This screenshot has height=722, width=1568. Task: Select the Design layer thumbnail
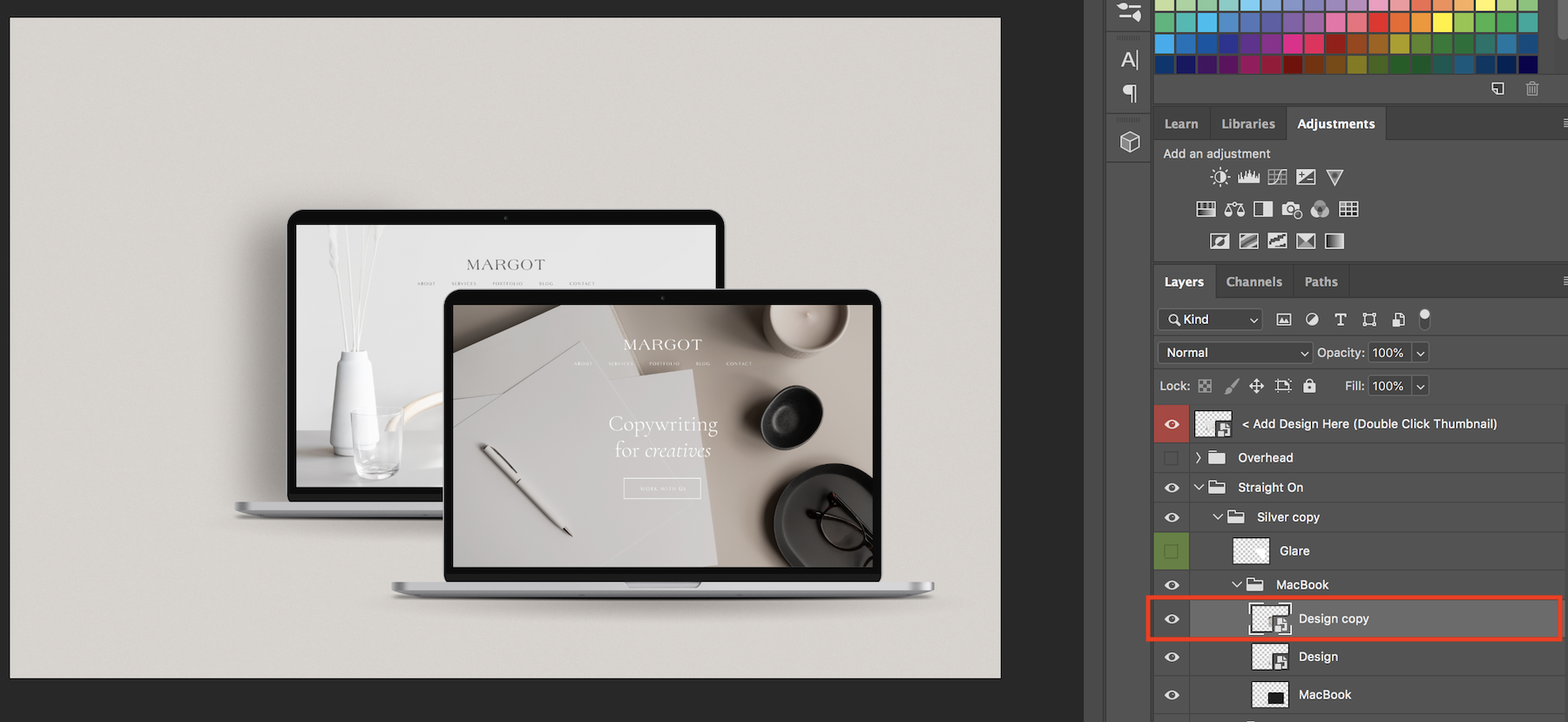point(1269,658)
